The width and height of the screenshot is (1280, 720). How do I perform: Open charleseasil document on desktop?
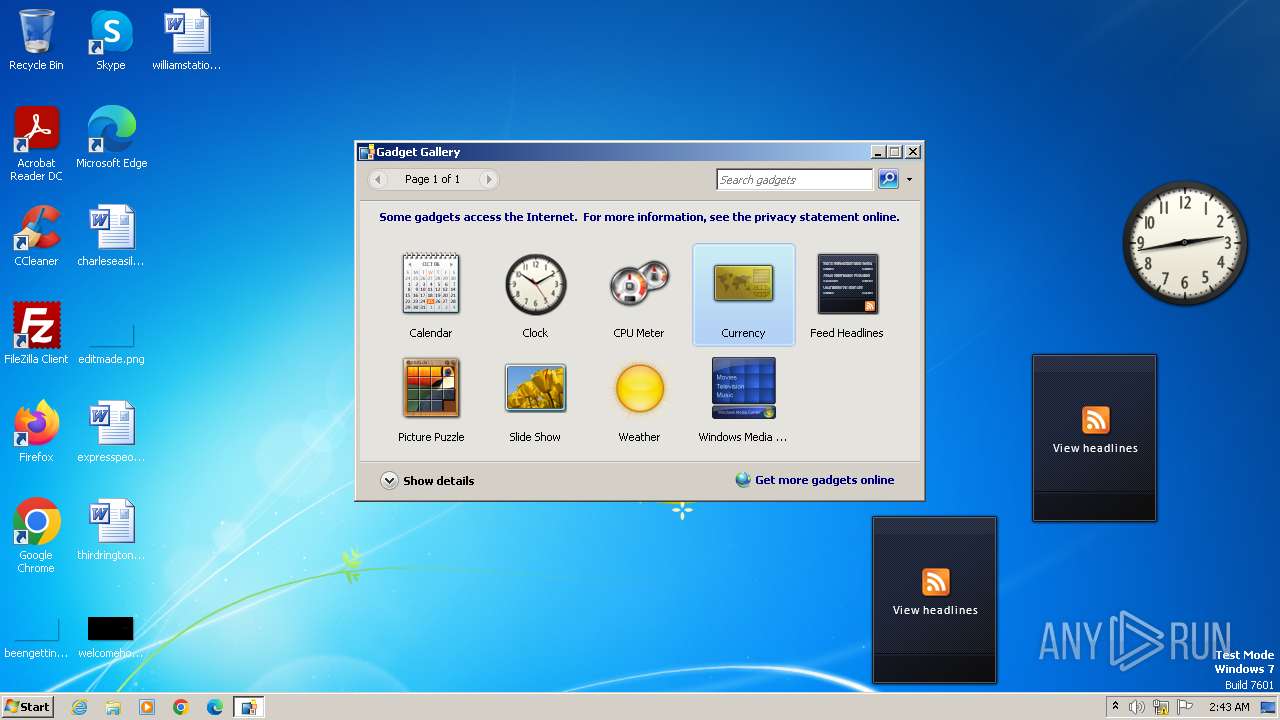tap(111, 236)
